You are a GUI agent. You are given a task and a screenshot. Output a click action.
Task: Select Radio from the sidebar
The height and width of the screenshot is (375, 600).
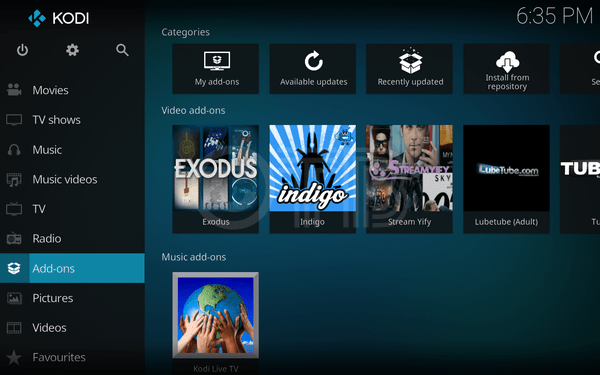(x=72, y=238)
